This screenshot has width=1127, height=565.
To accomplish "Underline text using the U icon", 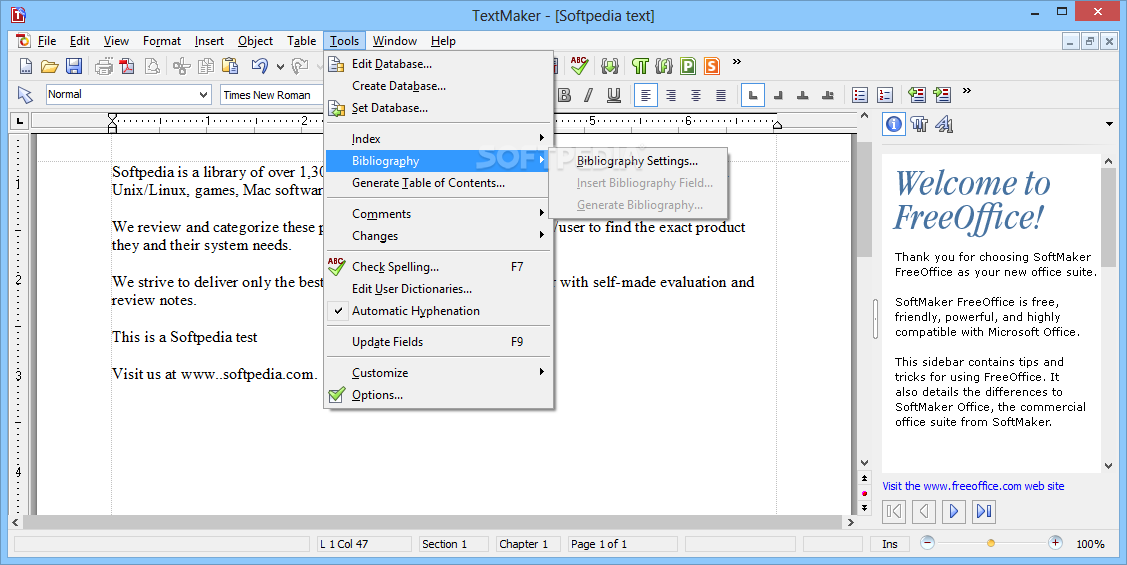I will coord(614,95).
